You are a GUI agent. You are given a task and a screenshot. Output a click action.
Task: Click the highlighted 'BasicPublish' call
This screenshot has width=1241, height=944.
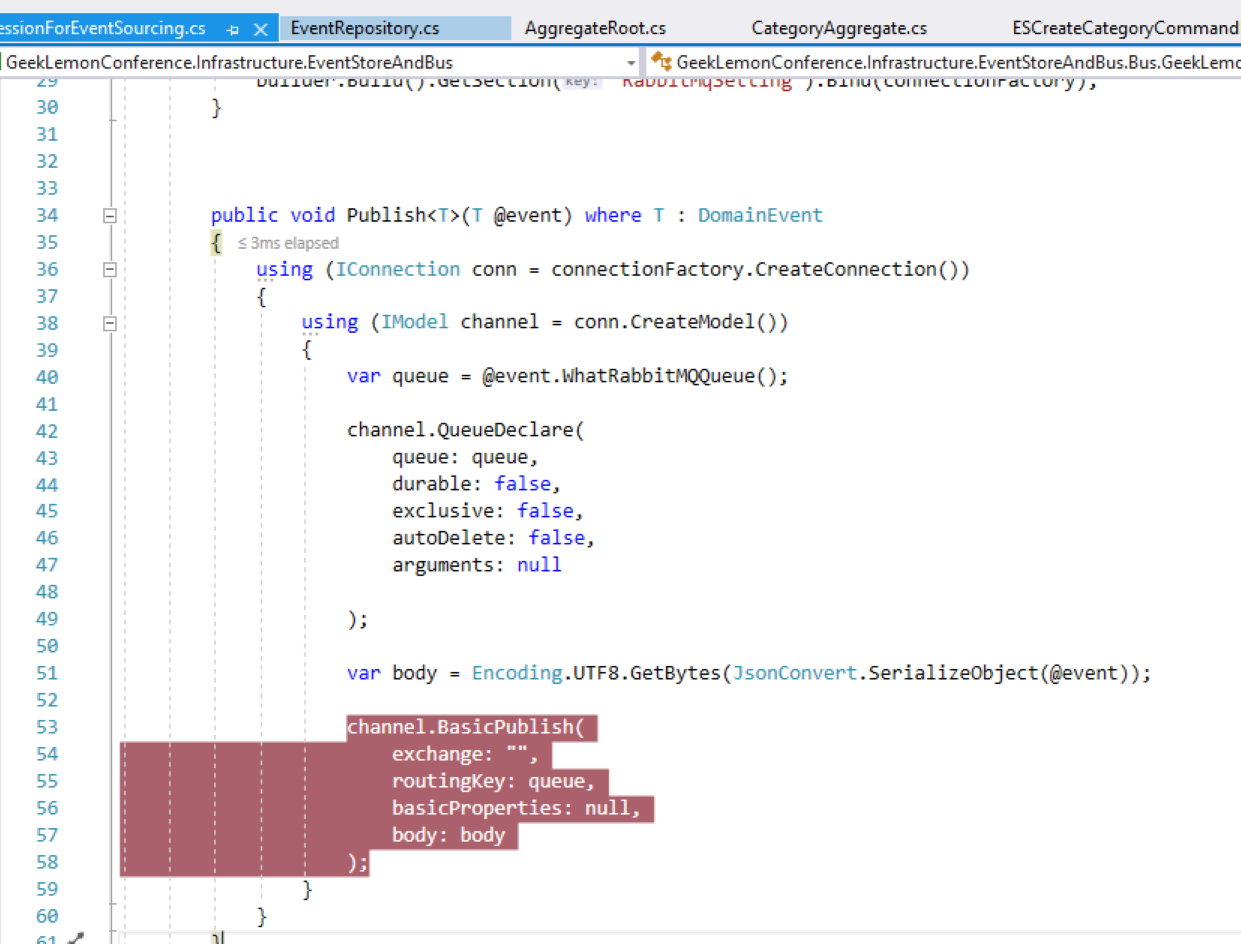point(506,728)
